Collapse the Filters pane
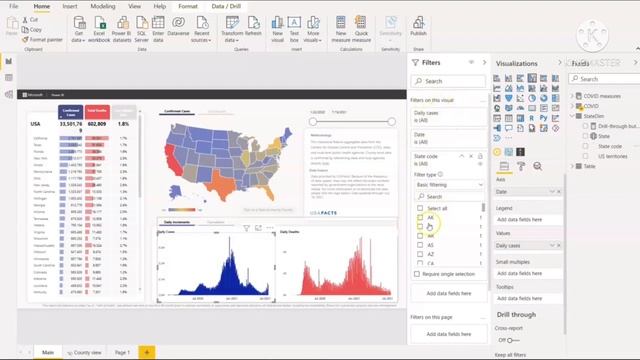The width and height of the screenshot is (640, 360). click(x=484, y=62)
